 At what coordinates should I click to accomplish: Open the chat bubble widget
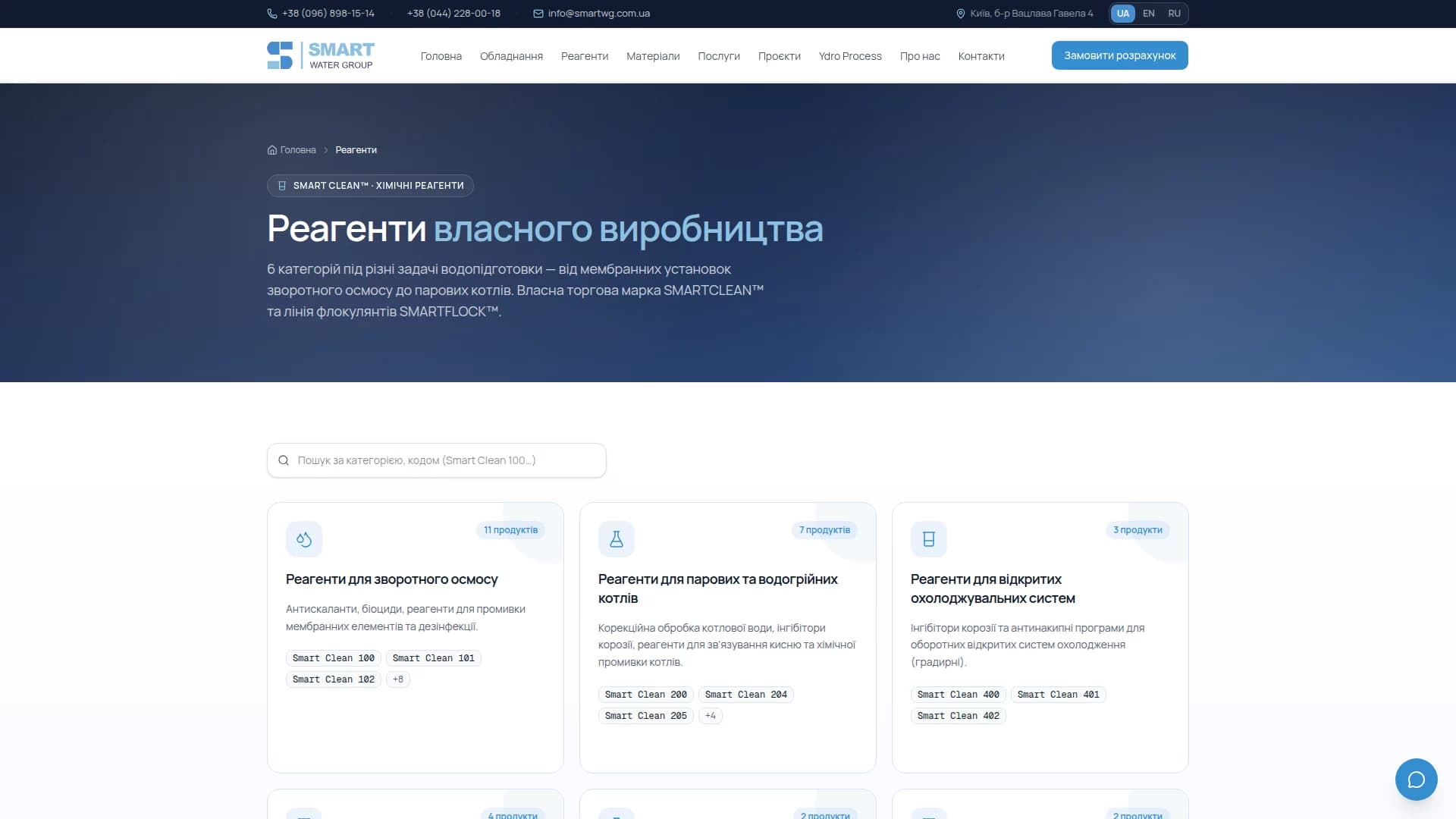tap(1417, 780)
